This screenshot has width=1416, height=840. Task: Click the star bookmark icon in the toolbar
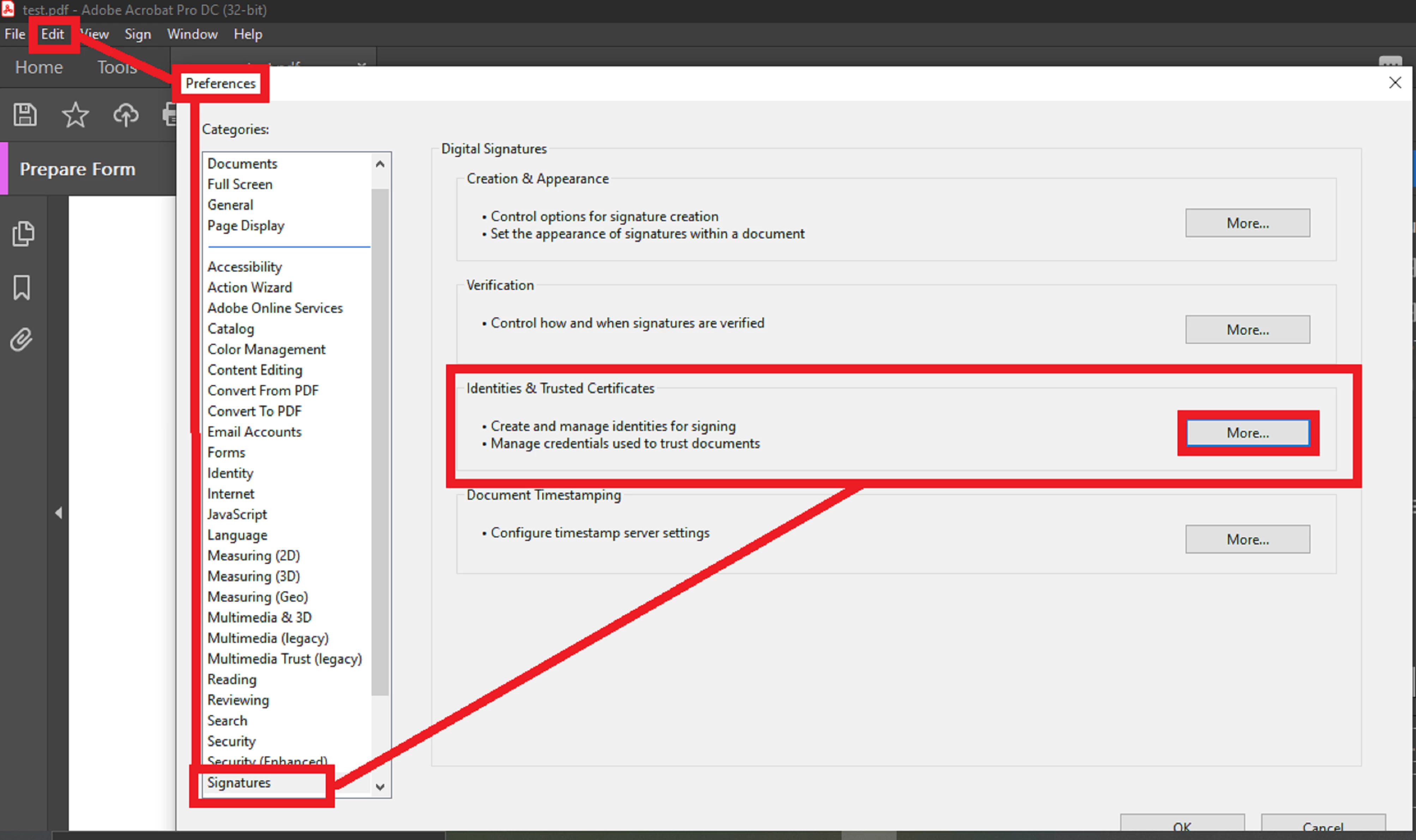tap(75, 115)
